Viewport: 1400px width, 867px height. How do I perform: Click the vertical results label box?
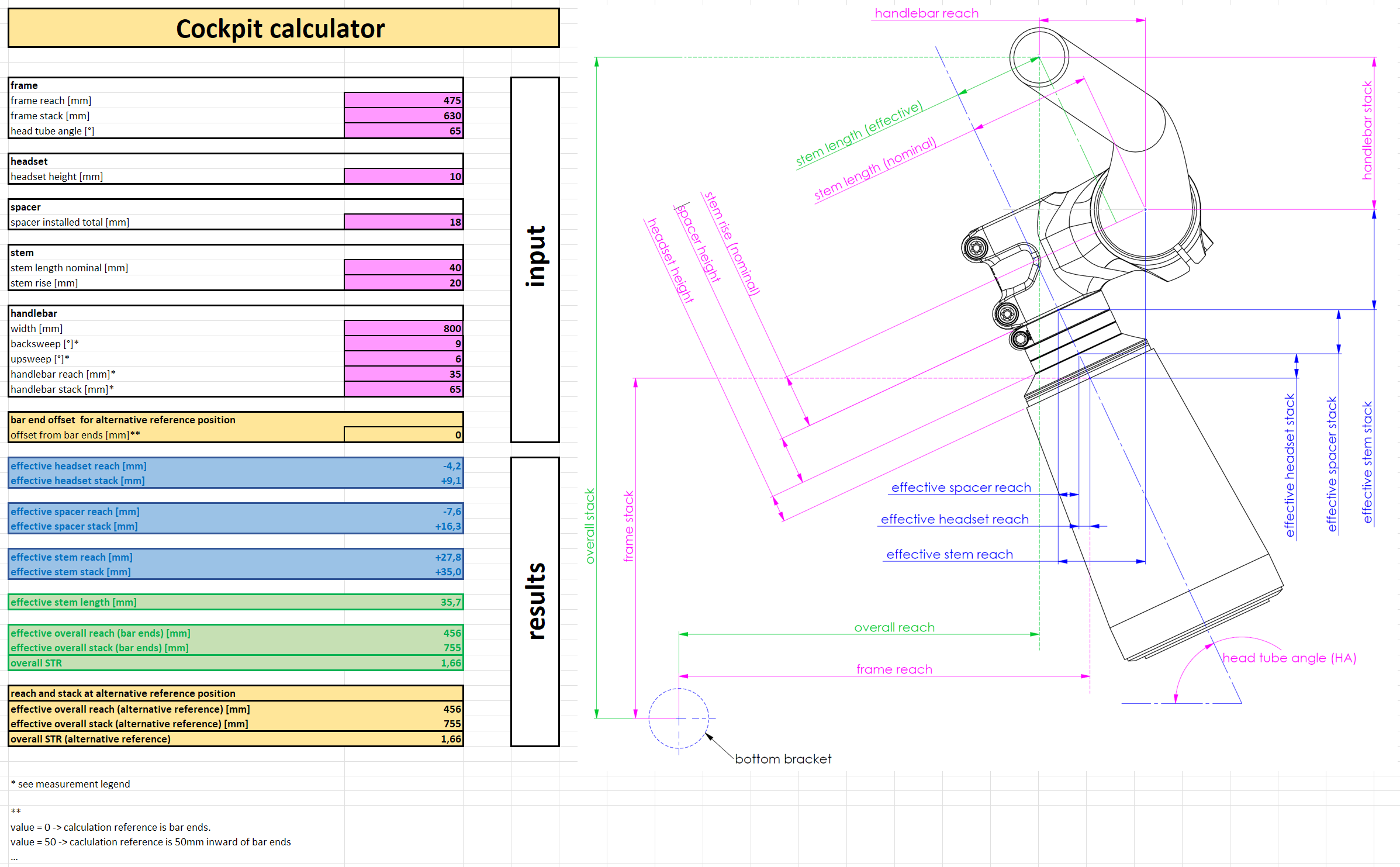tap(535, 602)
